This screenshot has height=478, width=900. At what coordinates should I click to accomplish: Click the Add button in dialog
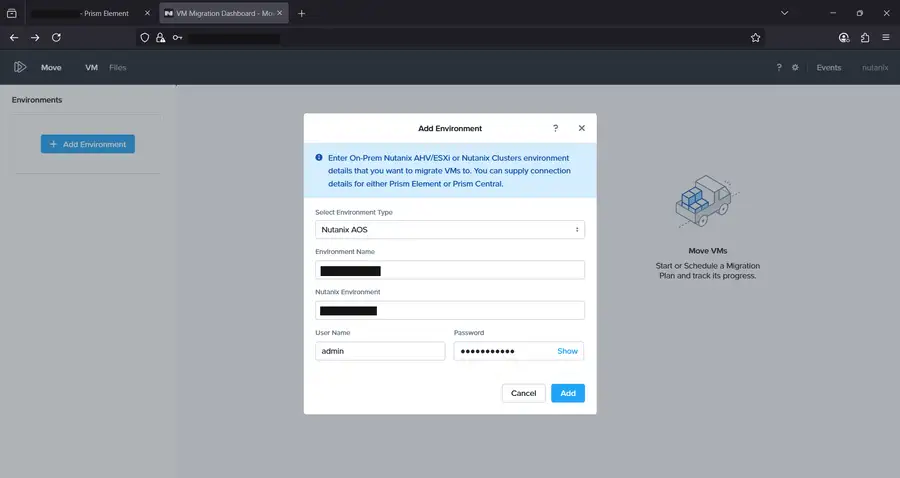pos(568,393)
